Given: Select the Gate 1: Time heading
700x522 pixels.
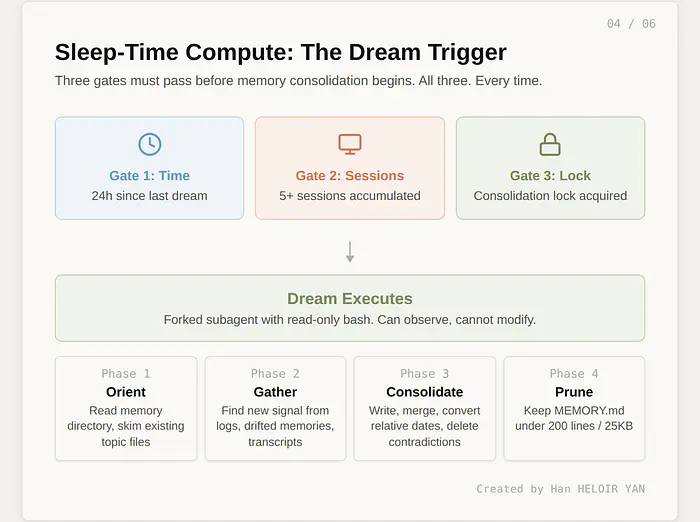Looking at the screenshot, I should [x=149, y=176].
